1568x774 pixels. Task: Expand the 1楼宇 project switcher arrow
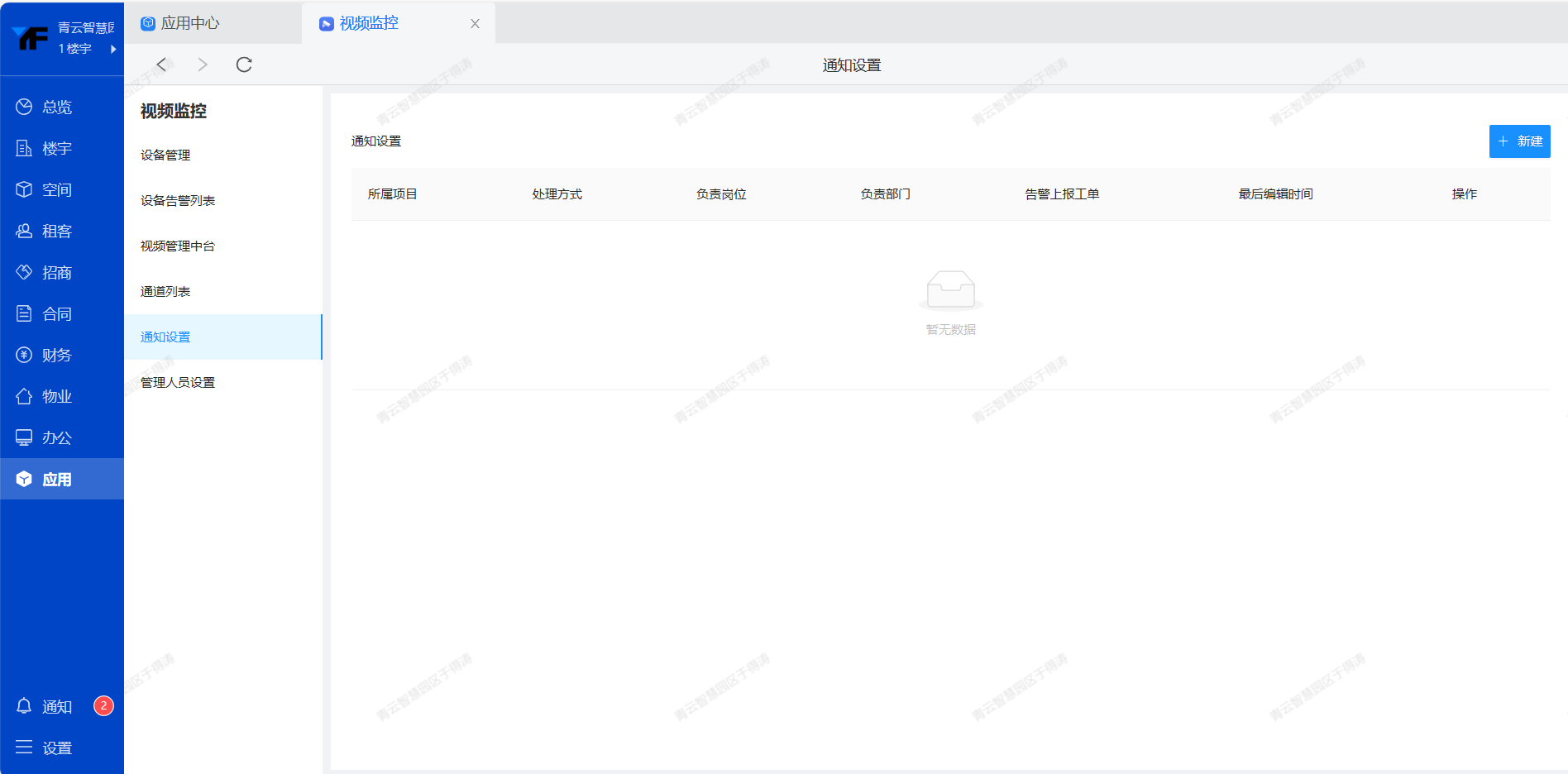pos(113,49)
